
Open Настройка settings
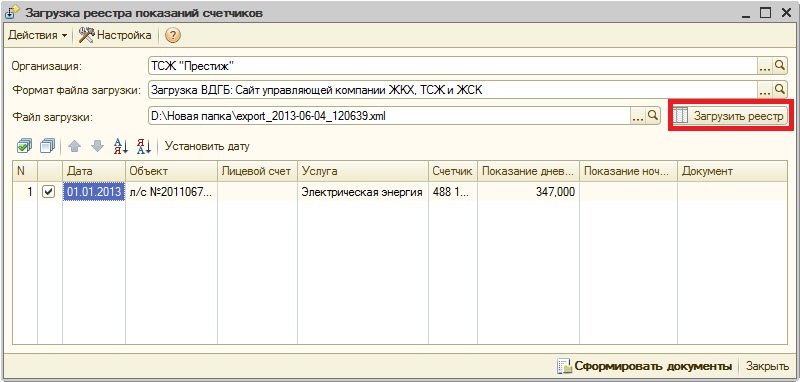point(115,35)
